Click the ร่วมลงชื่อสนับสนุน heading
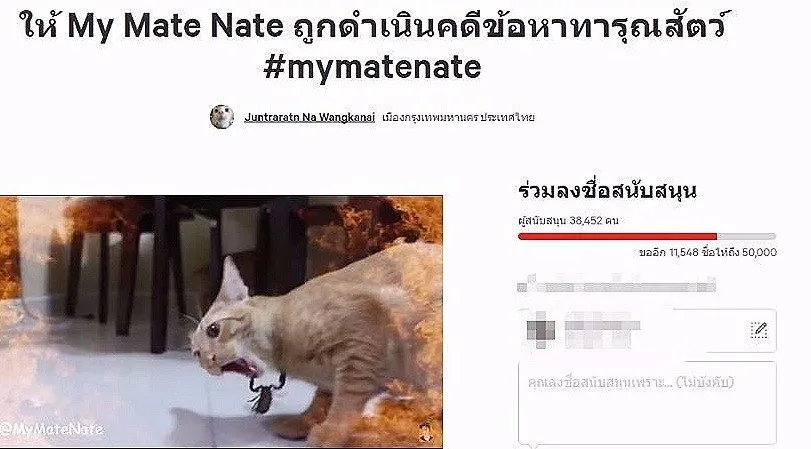Image resolution: width=811 pixels, height=449 pixels. [x=607, y=191]
